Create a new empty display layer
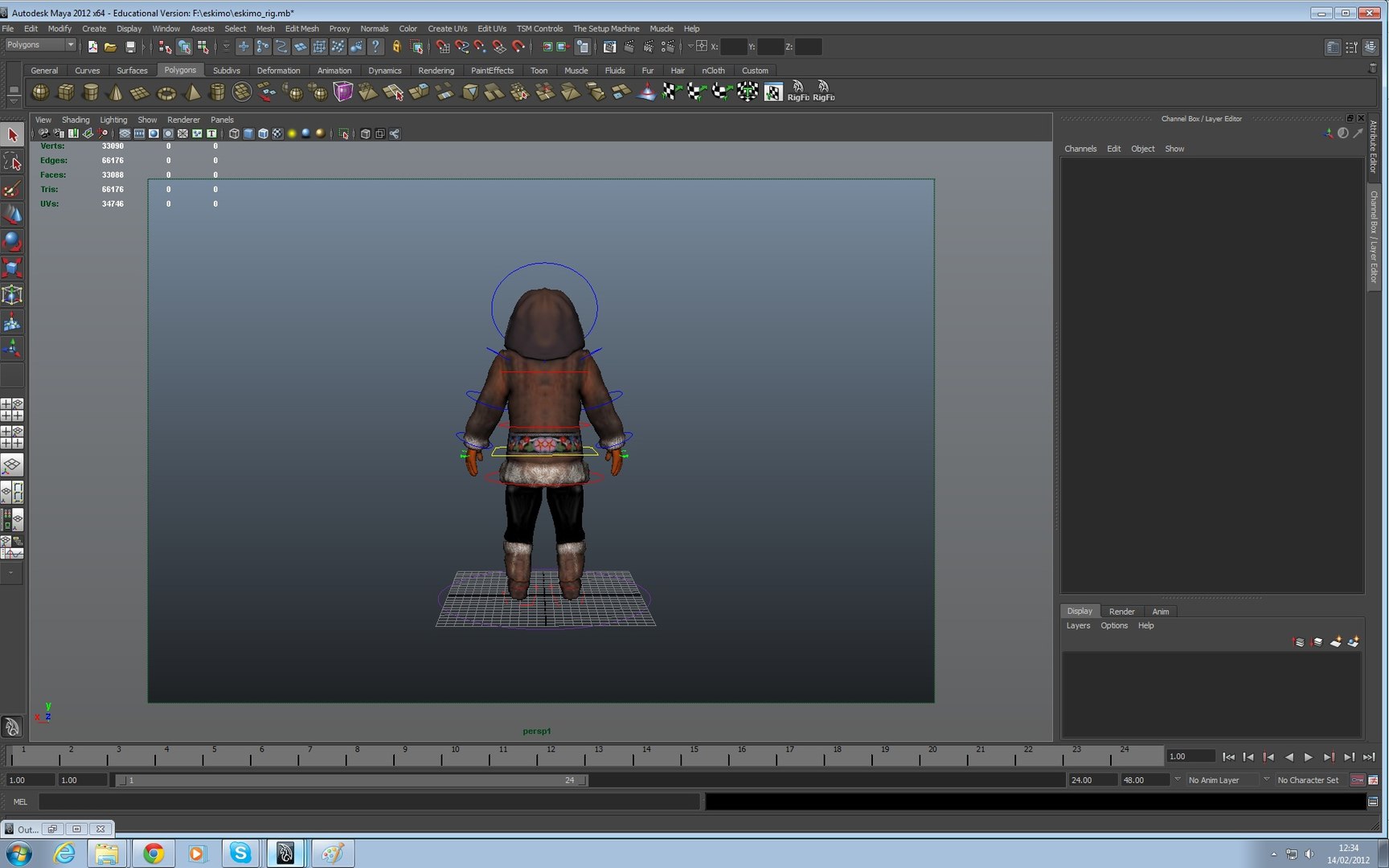This screenshot has width=1389, height=868. [1335, 641]
